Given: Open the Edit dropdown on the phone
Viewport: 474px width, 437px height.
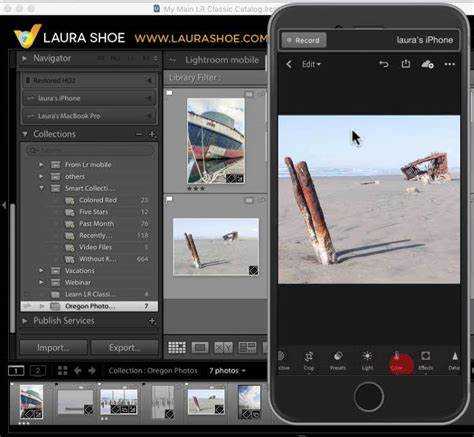Looking at the screenshot, I should coord(311,64).
